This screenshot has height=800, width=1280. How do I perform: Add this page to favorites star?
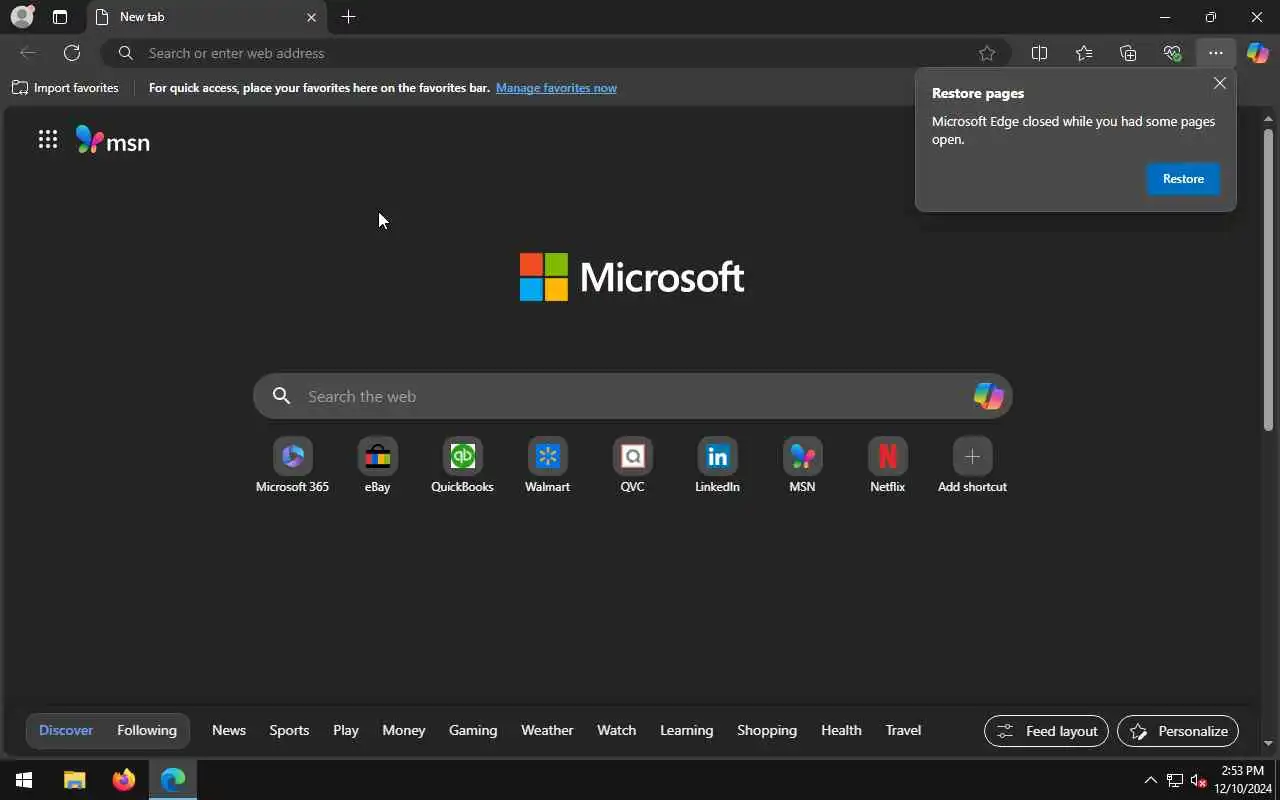click(x=987, y=53)
